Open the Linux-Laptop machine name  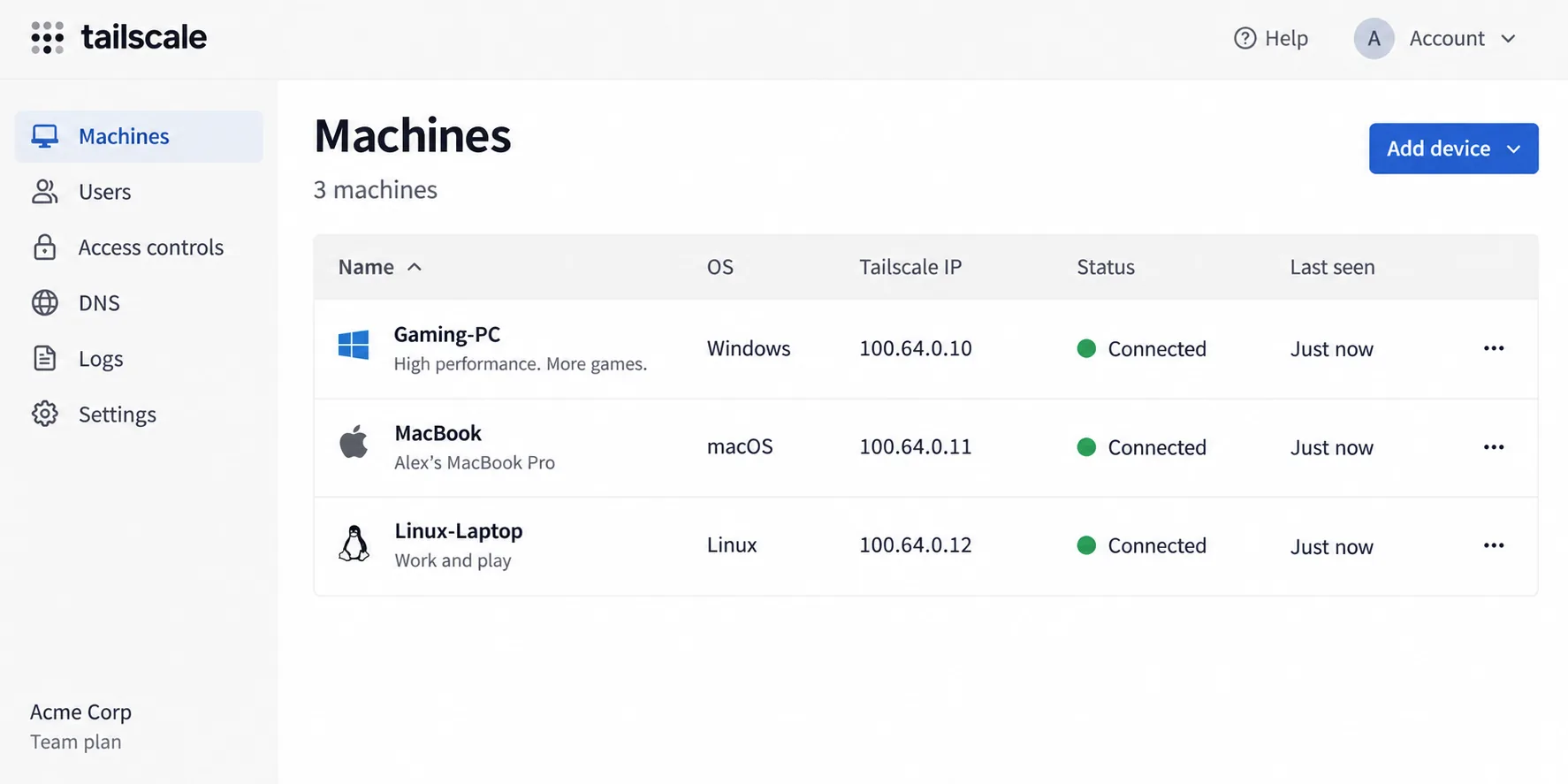(x=459, y=530)
